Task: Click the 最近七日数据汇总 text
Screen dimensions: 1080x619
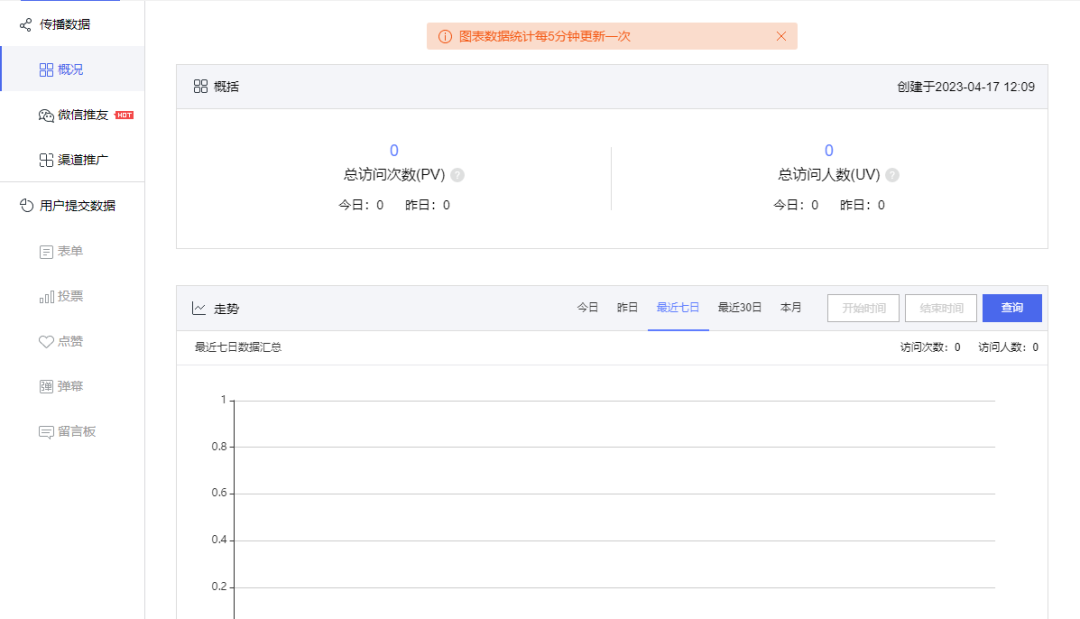Action: pos(238,347)
